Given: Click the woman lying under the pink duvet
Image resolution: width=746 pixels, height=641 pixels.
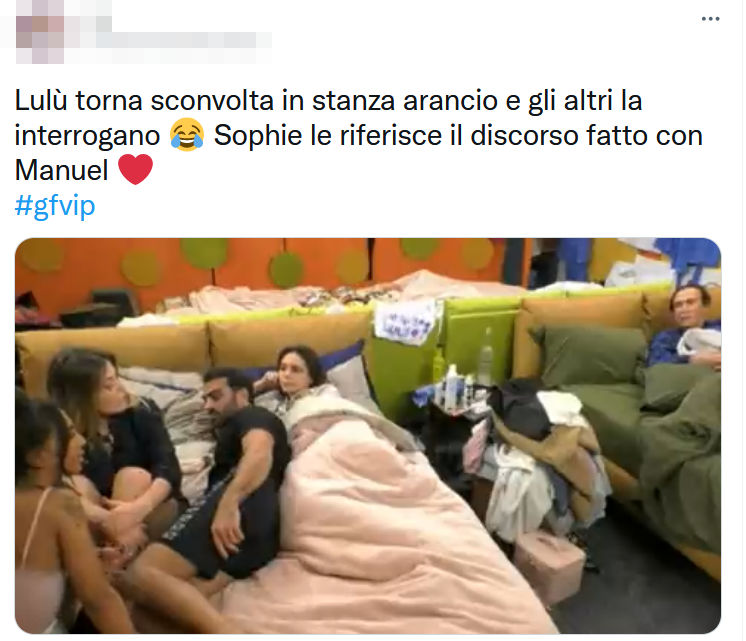Looking at the screenshot, I should tap(297, 374).
